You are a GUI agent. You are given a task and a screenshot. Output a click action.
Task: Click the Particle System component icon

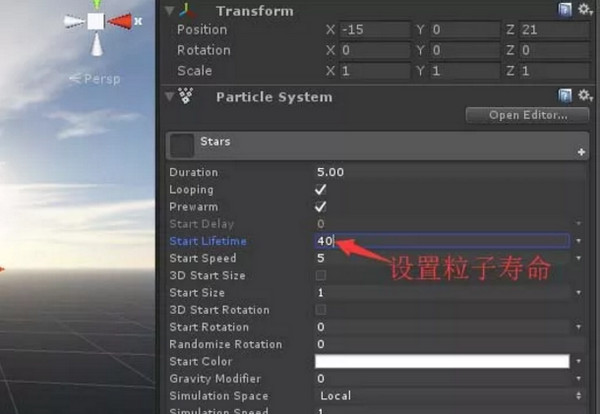(186, 96)
